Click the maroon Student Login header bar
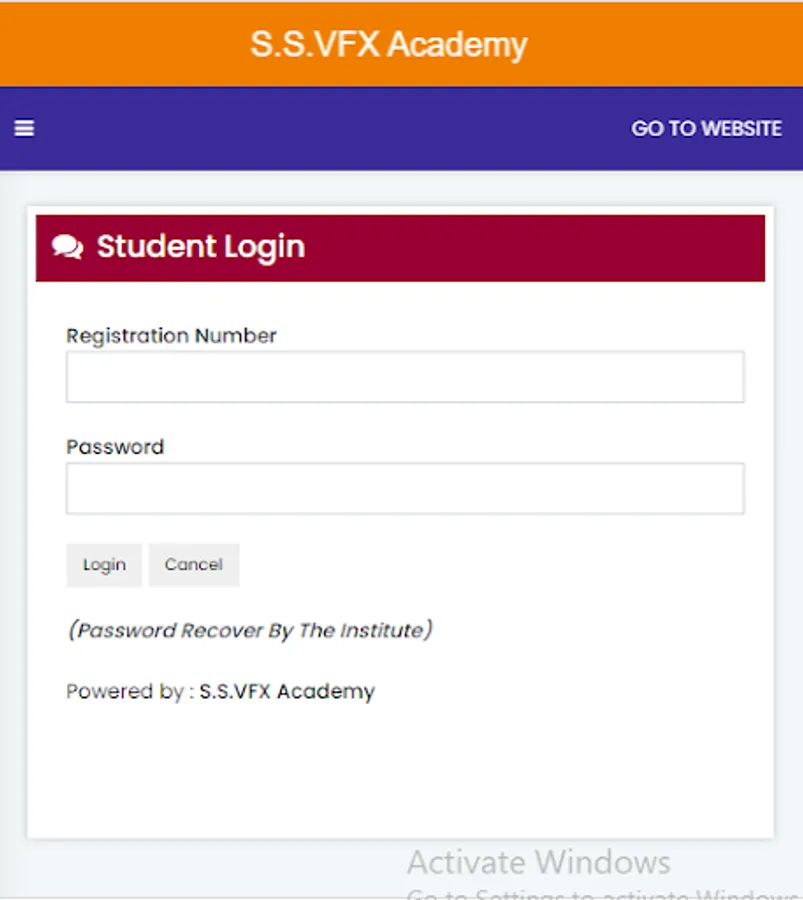This screenshot has width=803, height=900. (400, 248)
